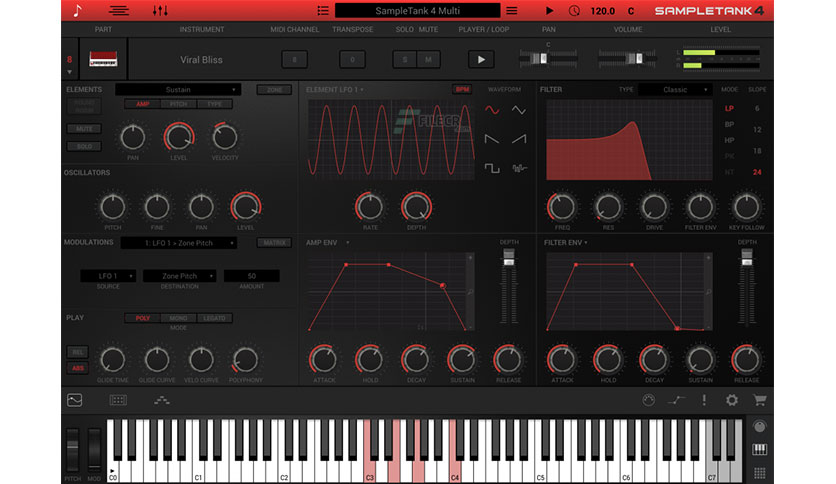
Task: Open settings gear icon
Action: (x=732, y=400)
